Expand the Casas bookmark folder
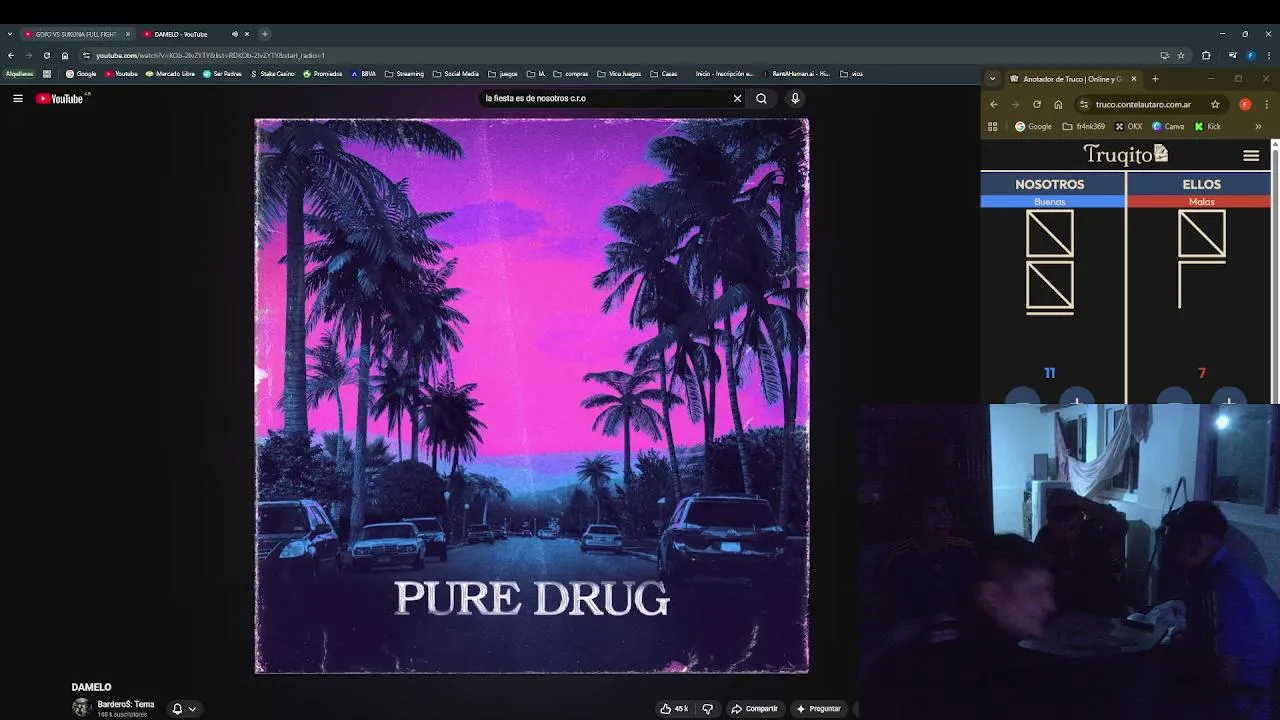This screenshot has width=1280, height=720. tap(663, 73)
